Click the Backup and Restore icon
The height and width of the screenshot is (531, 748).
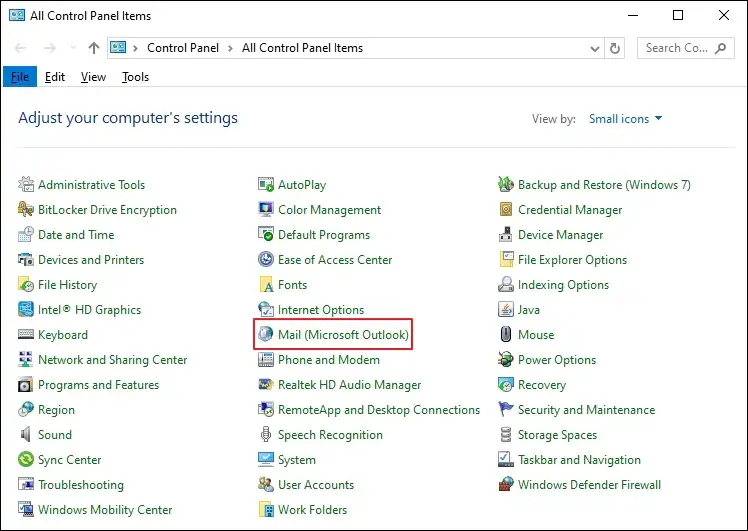coord(506,184)
